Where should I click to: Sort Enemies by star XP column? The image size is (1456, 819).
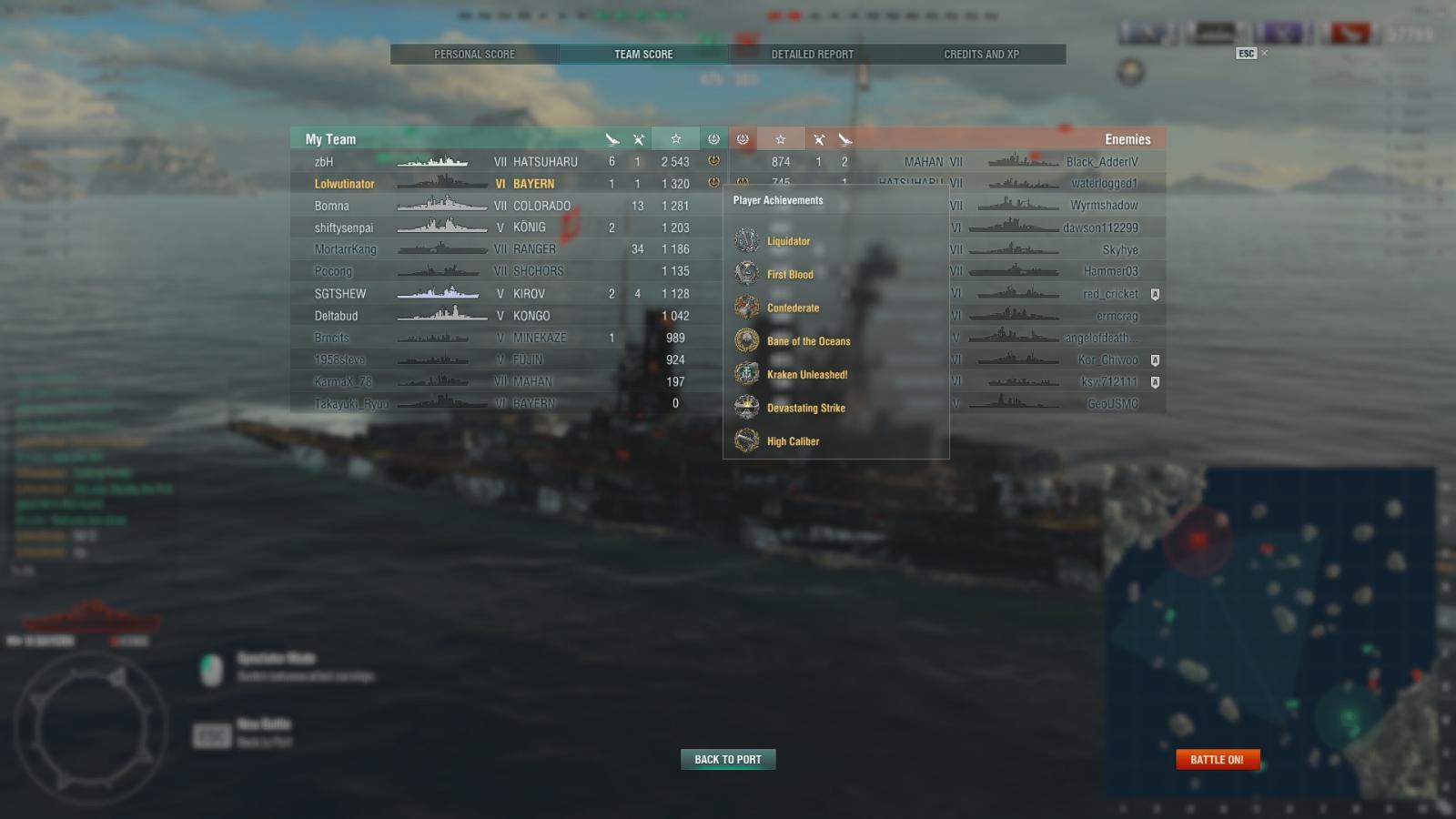(780, 139)
